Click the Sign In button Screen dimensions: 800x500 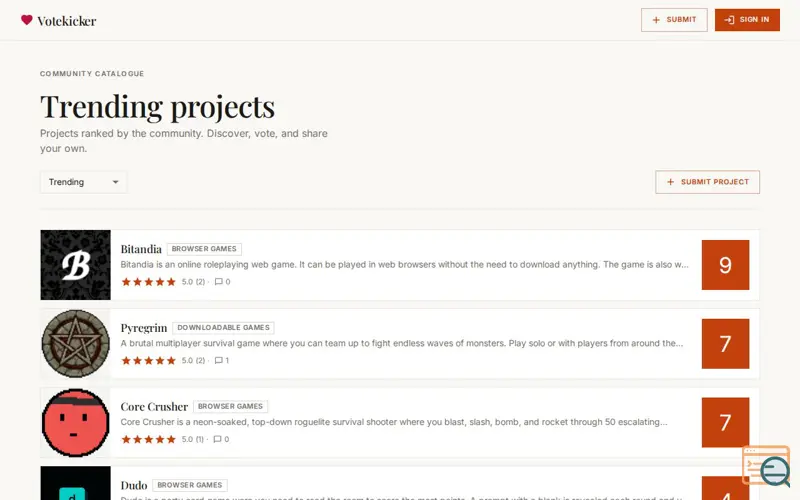point(747,20)
